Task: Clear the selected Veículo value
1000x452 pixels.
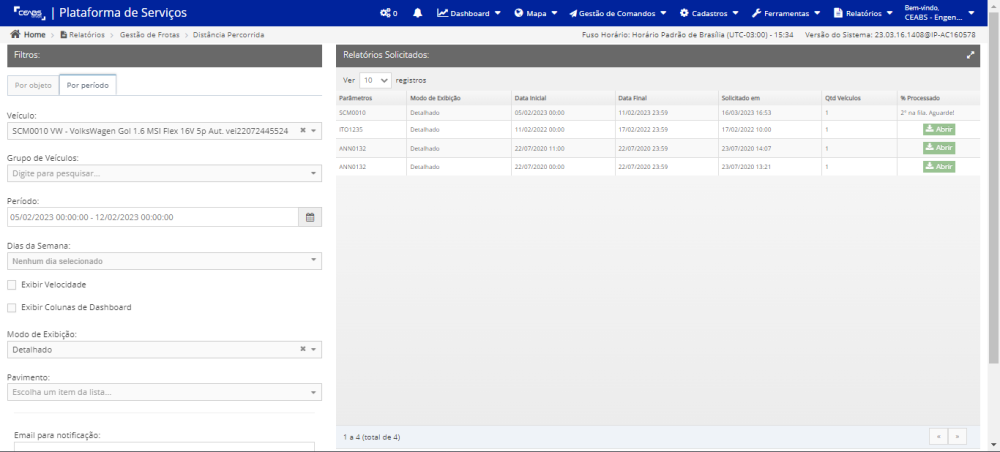Action: click(x=303, y=131)
